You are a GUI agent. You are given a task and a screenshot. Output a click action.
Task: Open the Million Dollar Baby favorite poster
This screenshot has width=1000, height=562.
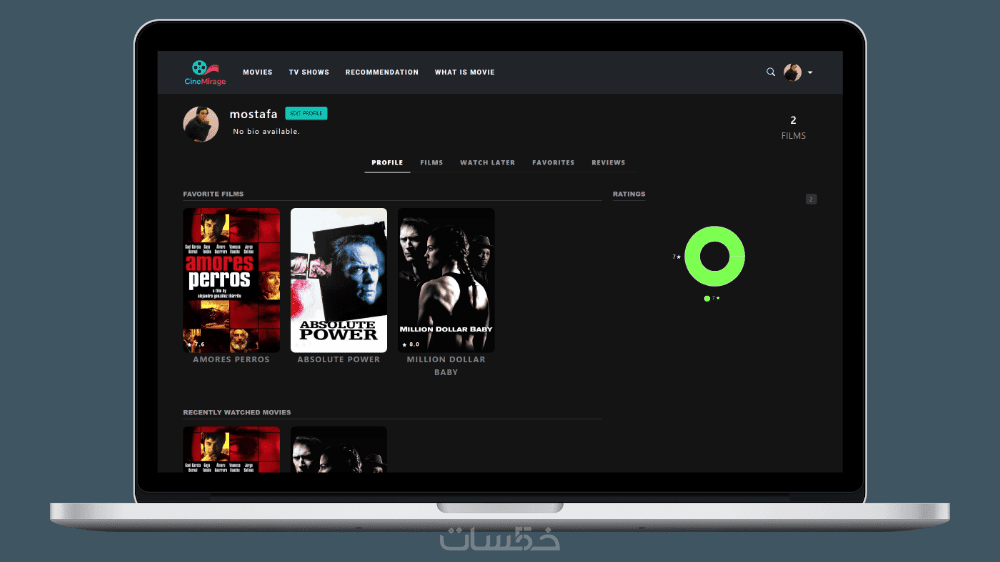tap(446, 280)
